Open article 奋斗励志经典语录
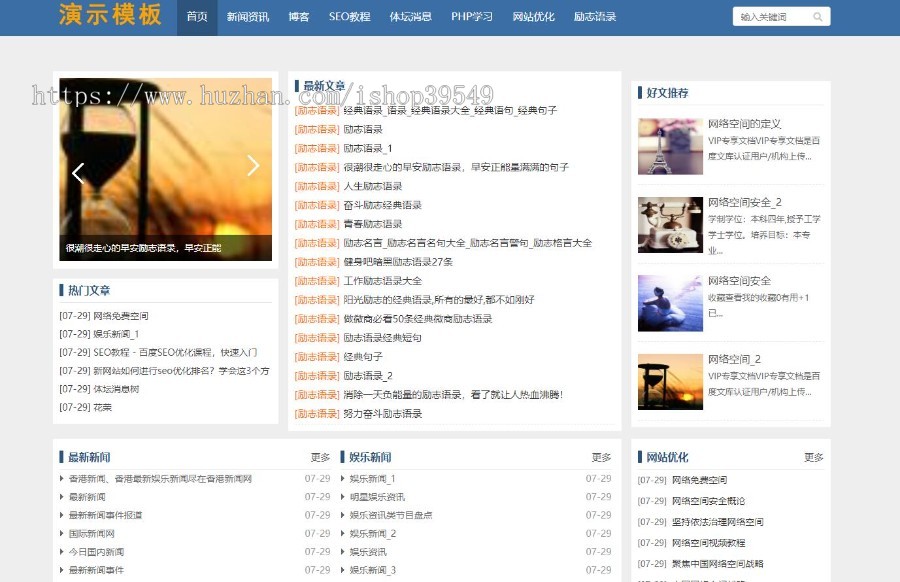The width and height of the screenshot is (900, 582). [x=382, y=205]
